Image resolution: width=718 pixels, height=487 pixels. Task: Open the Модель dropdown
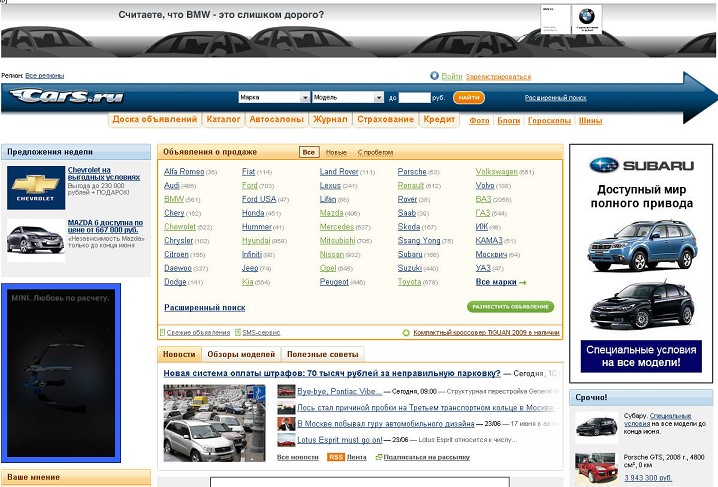(348, 97)
